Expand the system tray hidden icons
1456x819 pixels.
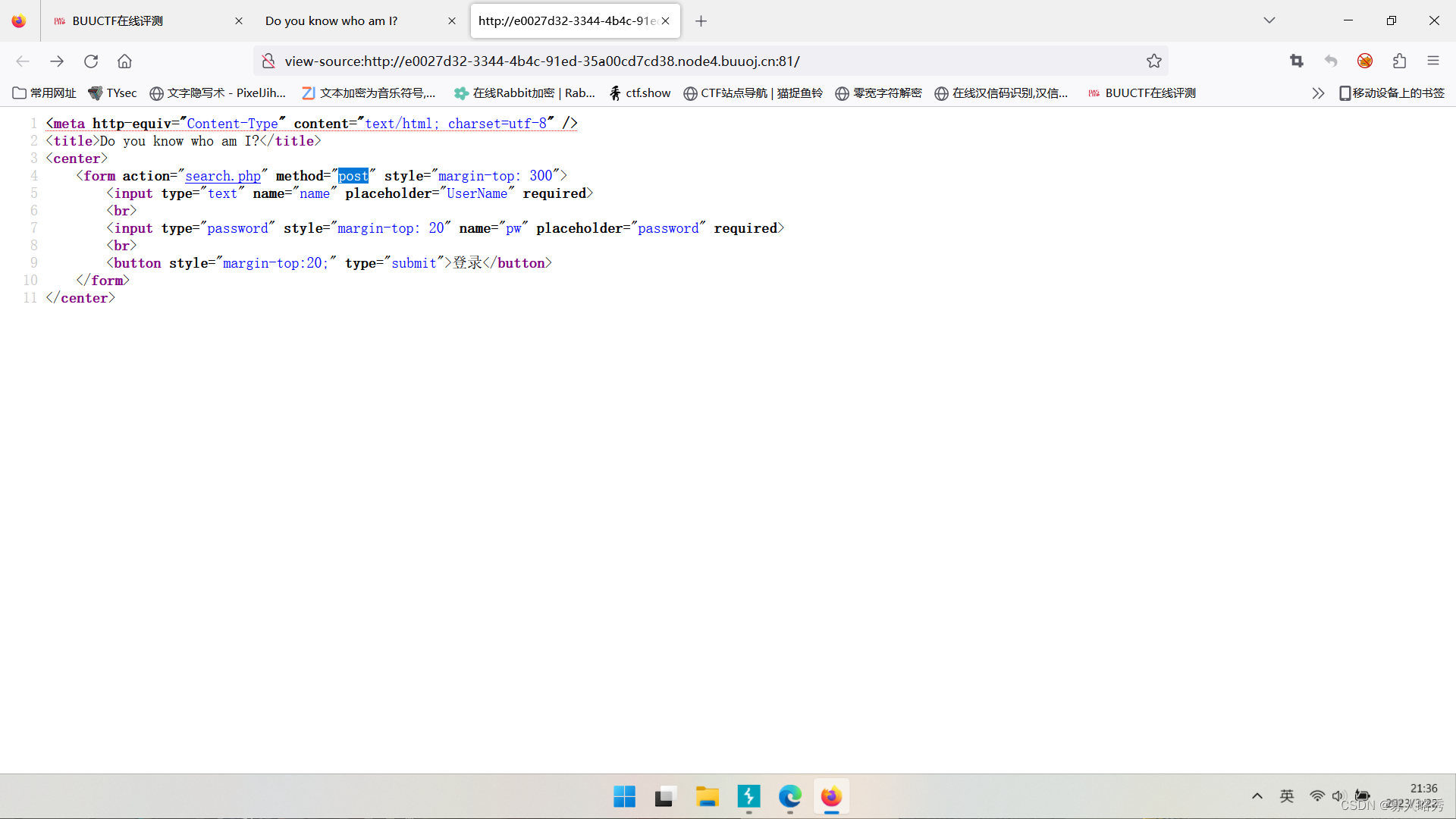1257,796
